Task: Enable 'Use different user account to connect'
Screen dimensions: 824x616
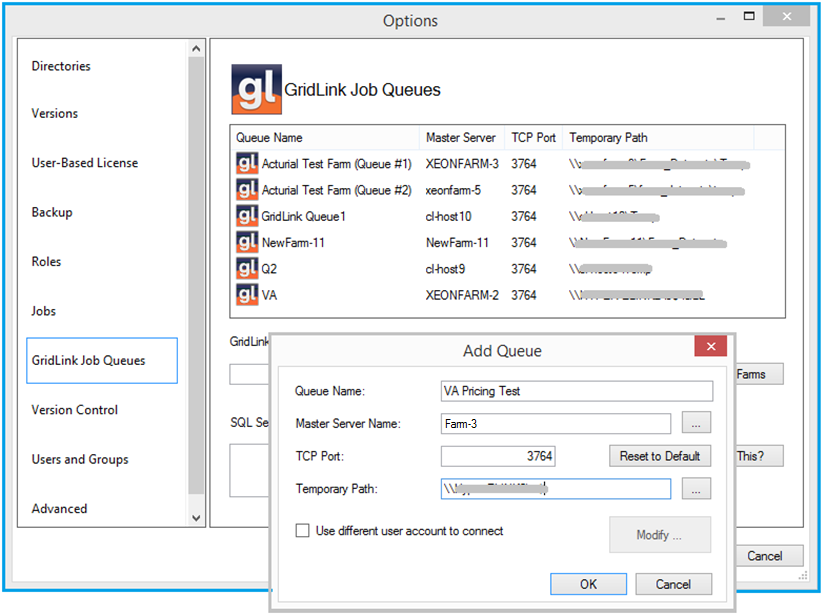Action: coord(302,530)
